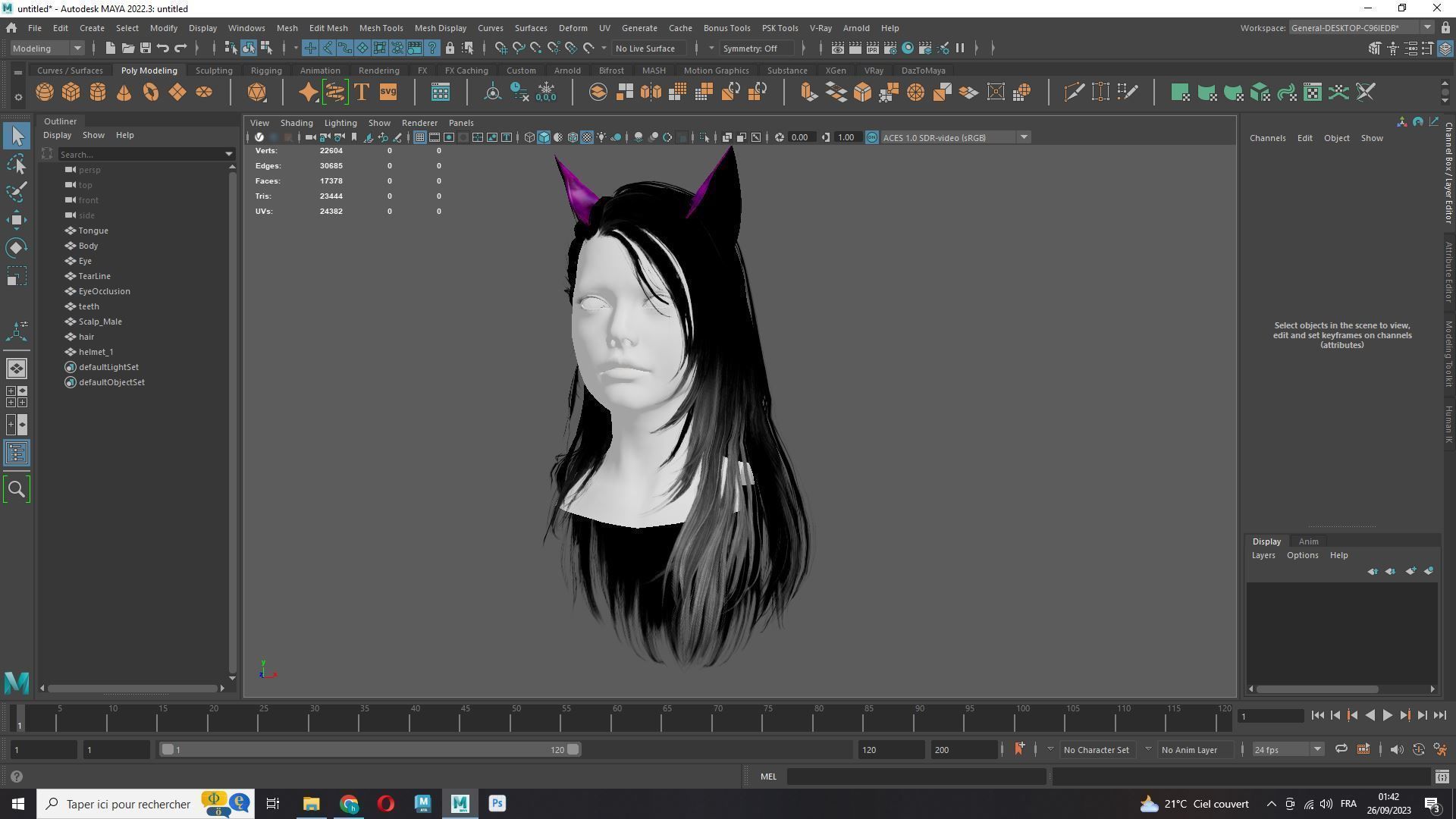This screenshot has width=1456, height=819.
Task: Toggle the ACES color management view button
Action: pyautogui.click(x=872, y=137)
